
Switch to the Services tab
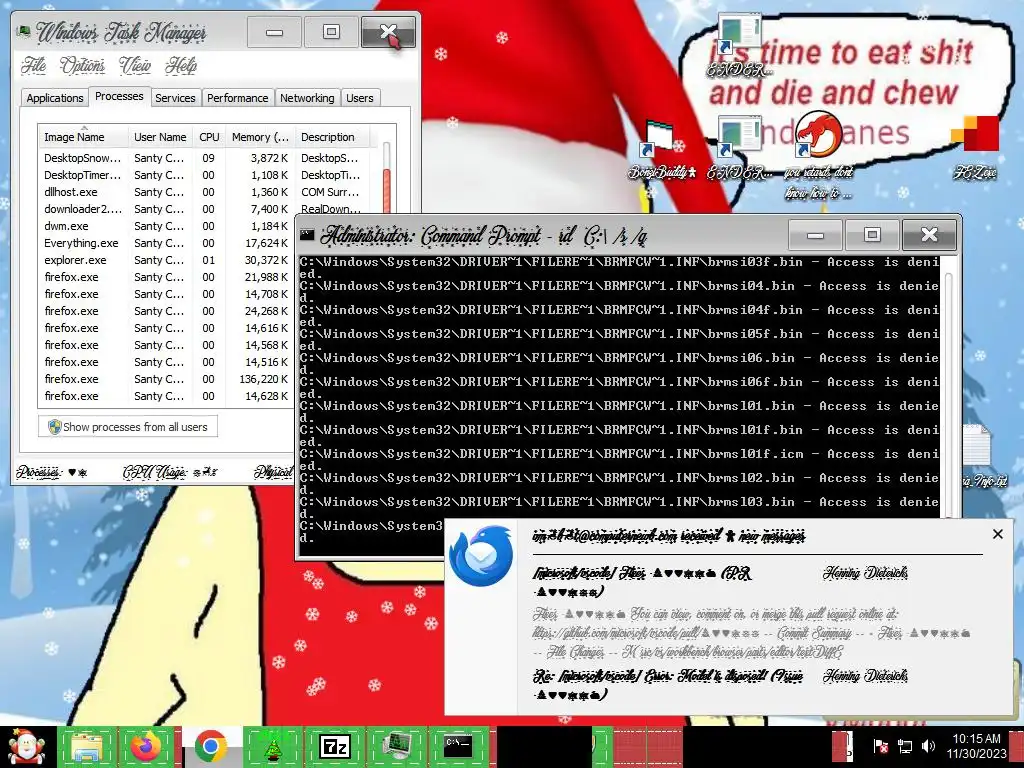[175, 98]
